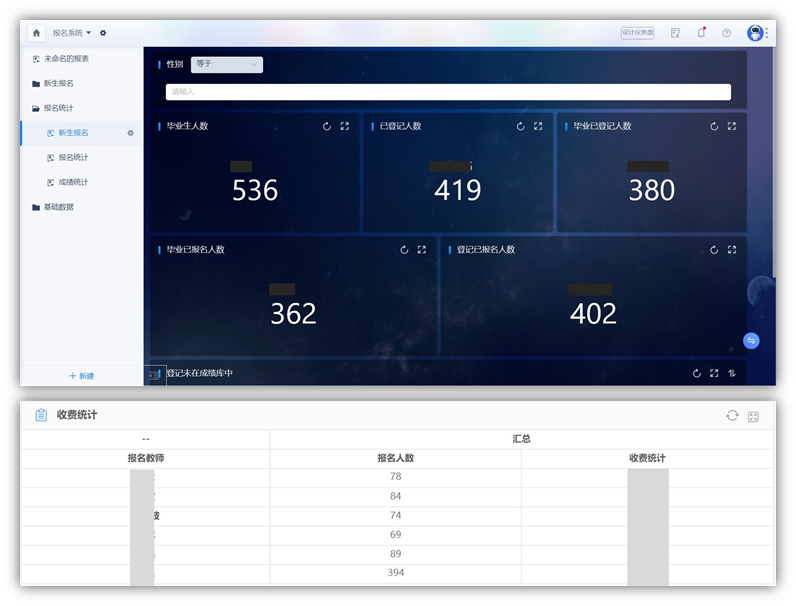Expand 毕业已登记人数 card to fullscreen
This screenshot has height=606, width=796.
[732, 126]
